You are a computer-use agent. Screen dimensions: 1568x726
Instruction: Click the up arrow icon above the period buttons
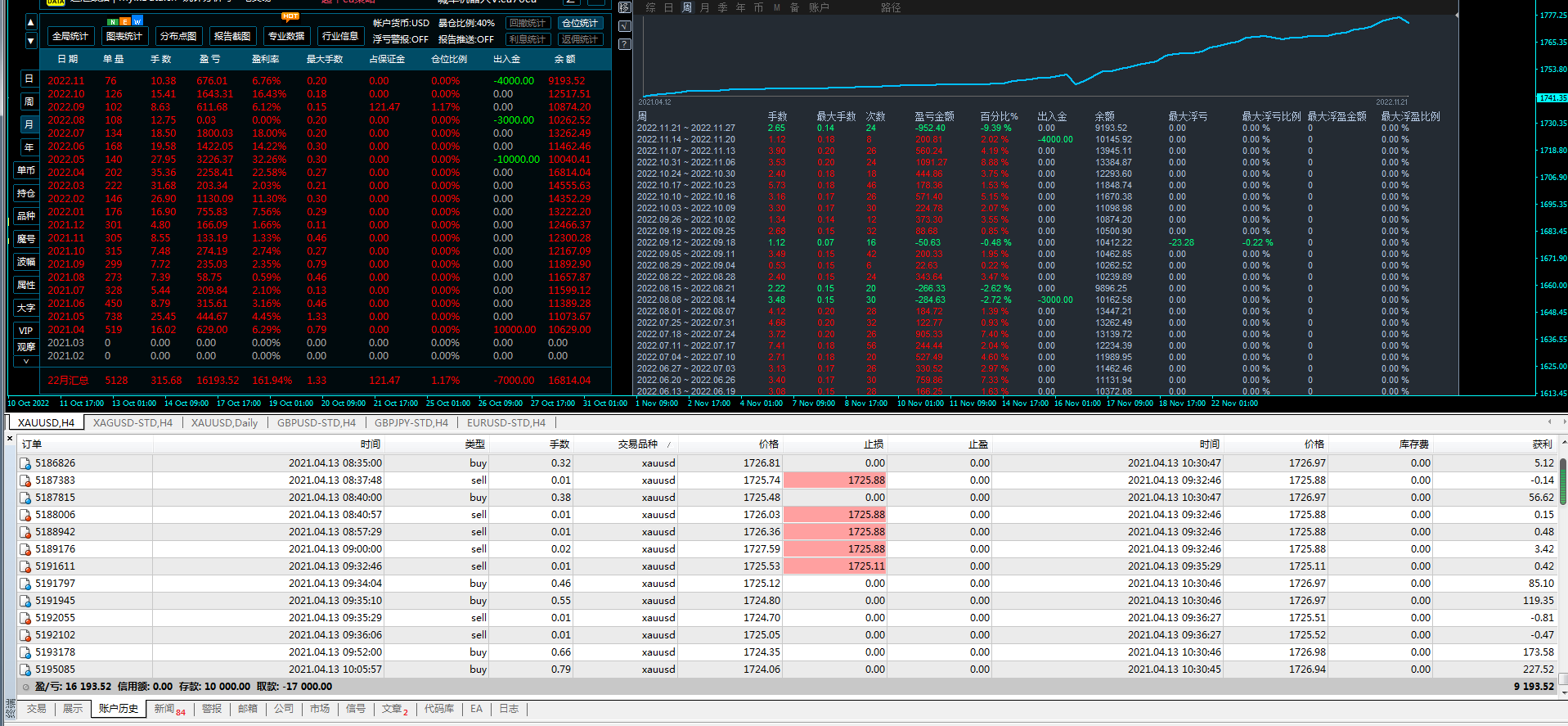[x=31, y=23]
